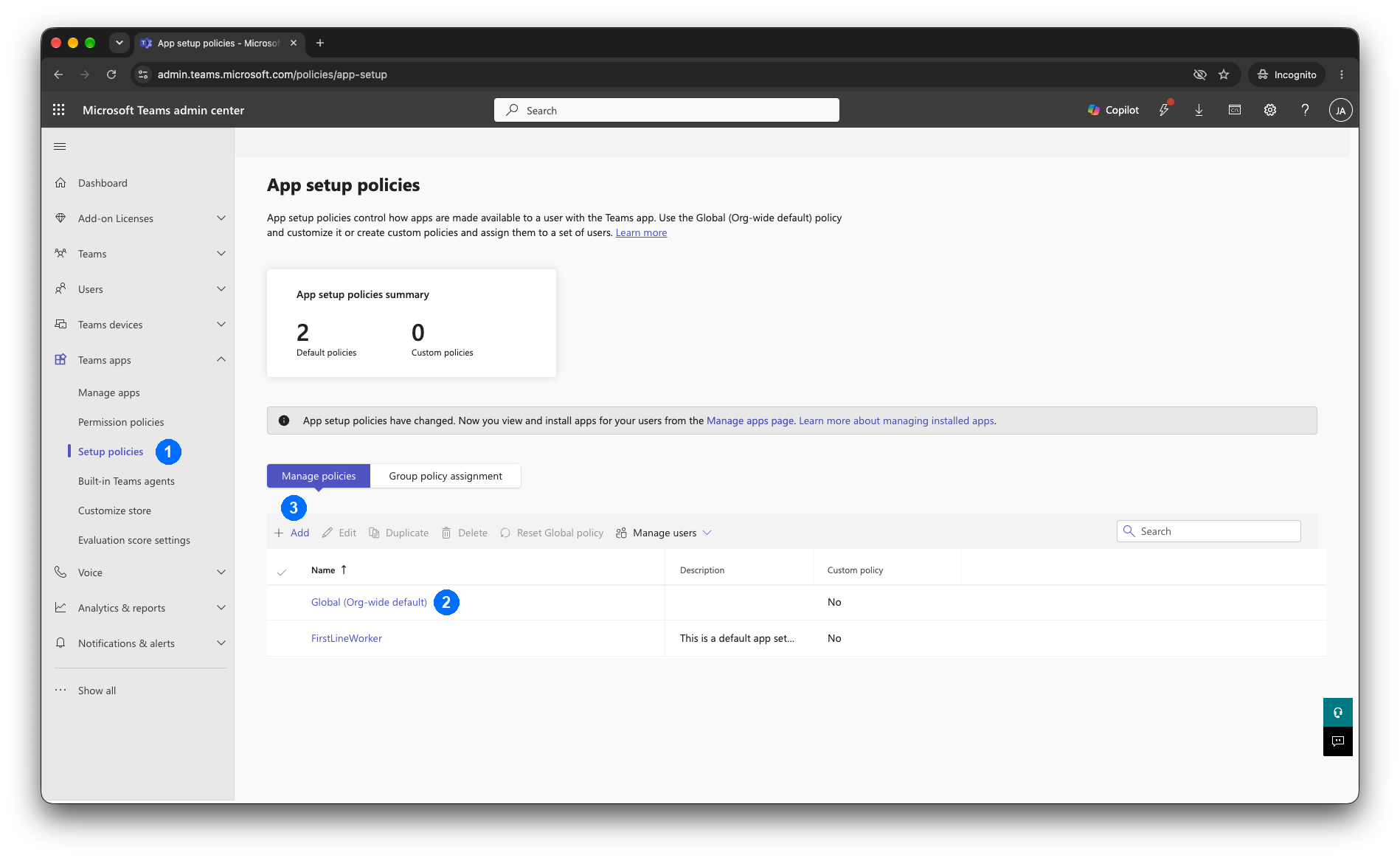The image size is (1400, 858).
Task: Go back in browser history
Action: [58, 75]
